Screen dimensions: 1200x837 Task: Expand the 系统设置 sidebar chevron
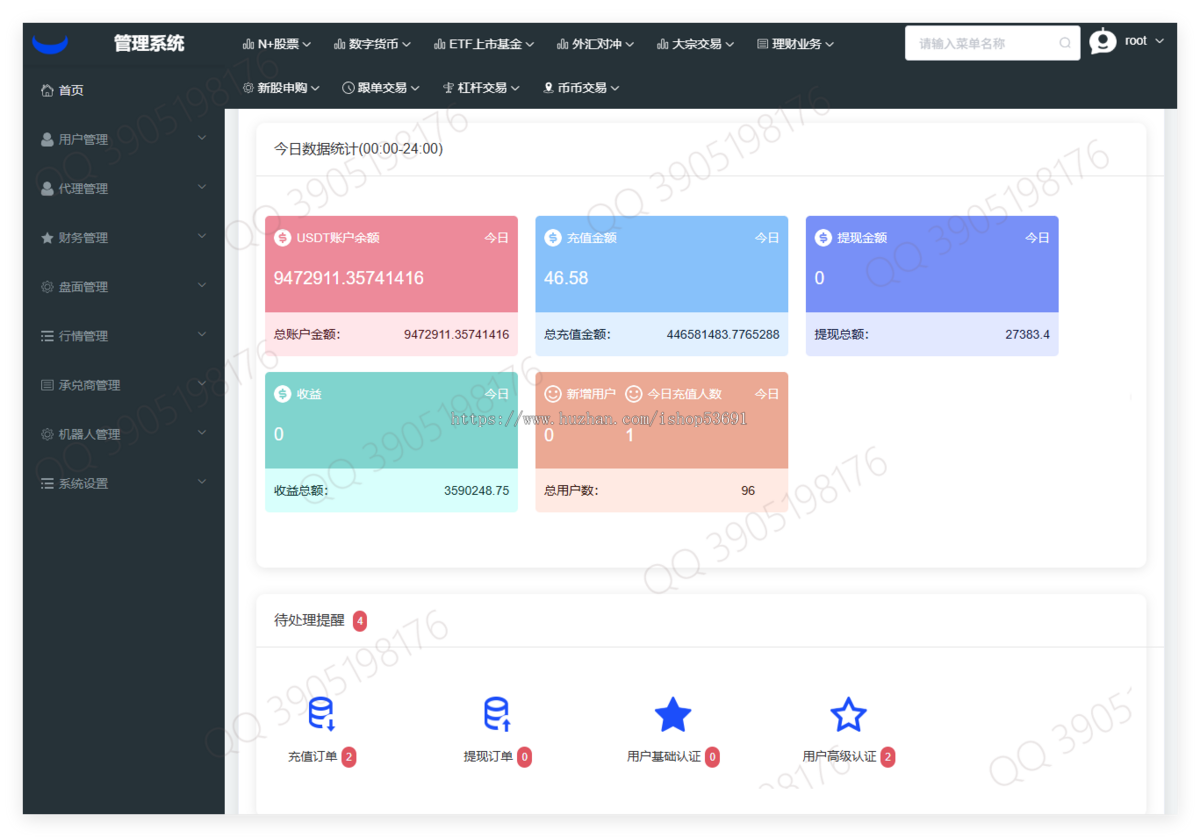(202, 482)
